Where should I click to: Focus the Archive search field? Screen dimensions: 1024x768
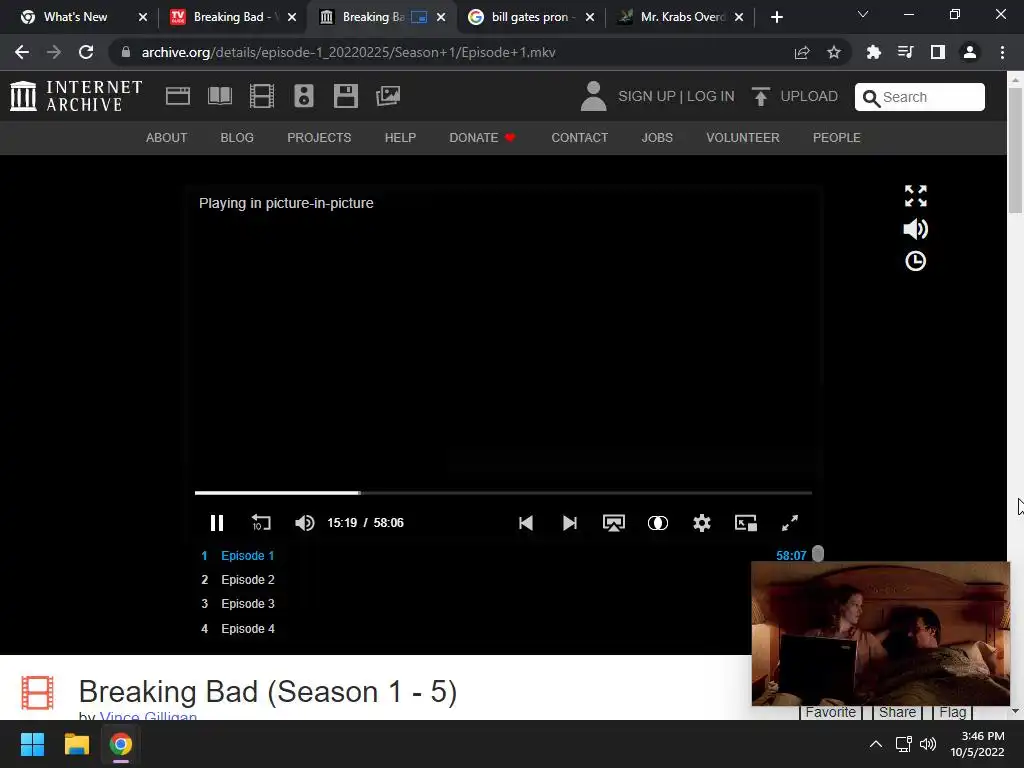click(x=920, y=97)
